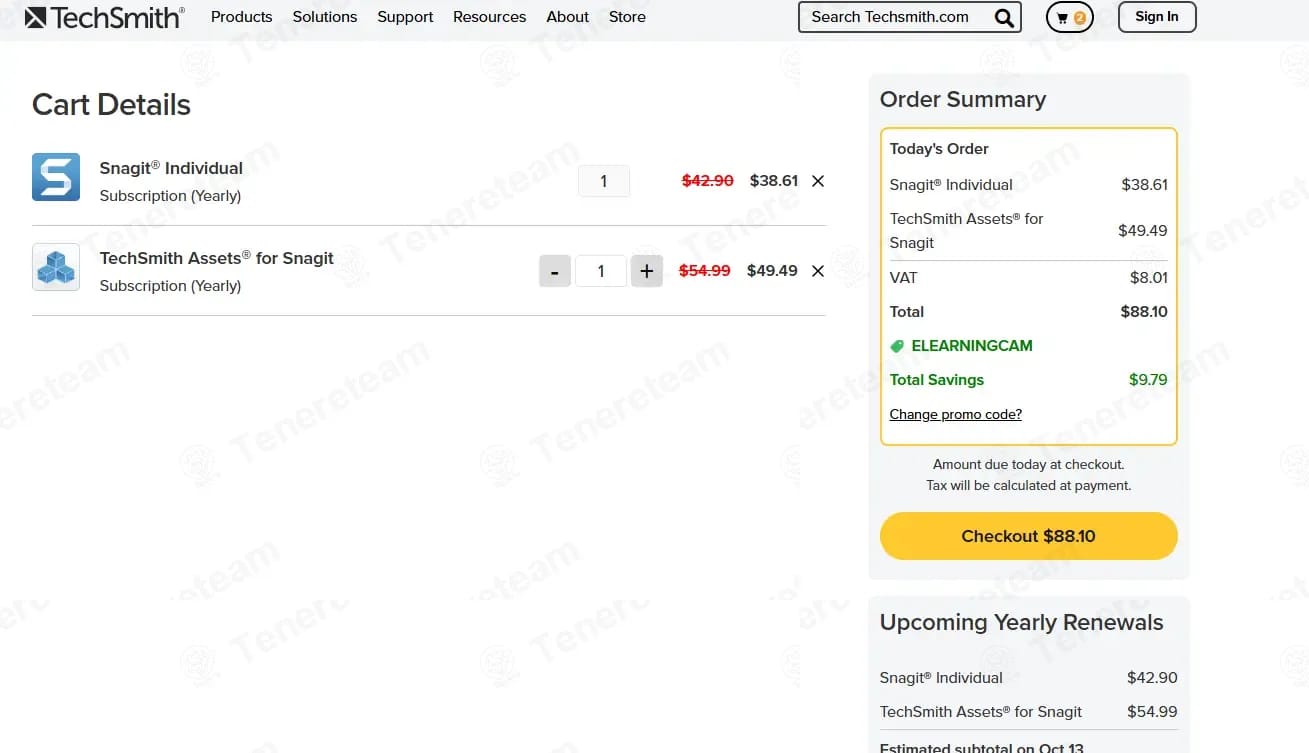This screenshot has height=753, width=1309.
Task: Click $49.49 price in Order Summary
Action: tap(1143, 231)
